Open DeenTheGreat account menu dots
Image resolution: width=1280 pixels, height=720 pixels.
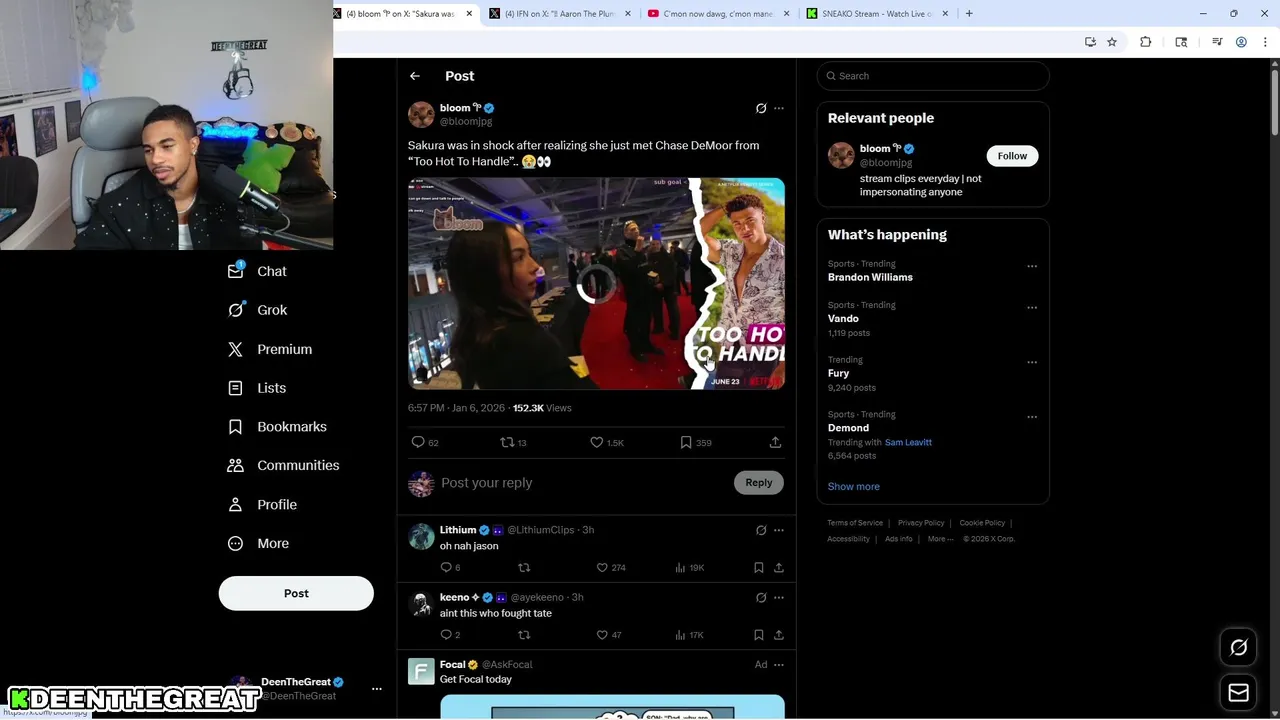(377, 689)
